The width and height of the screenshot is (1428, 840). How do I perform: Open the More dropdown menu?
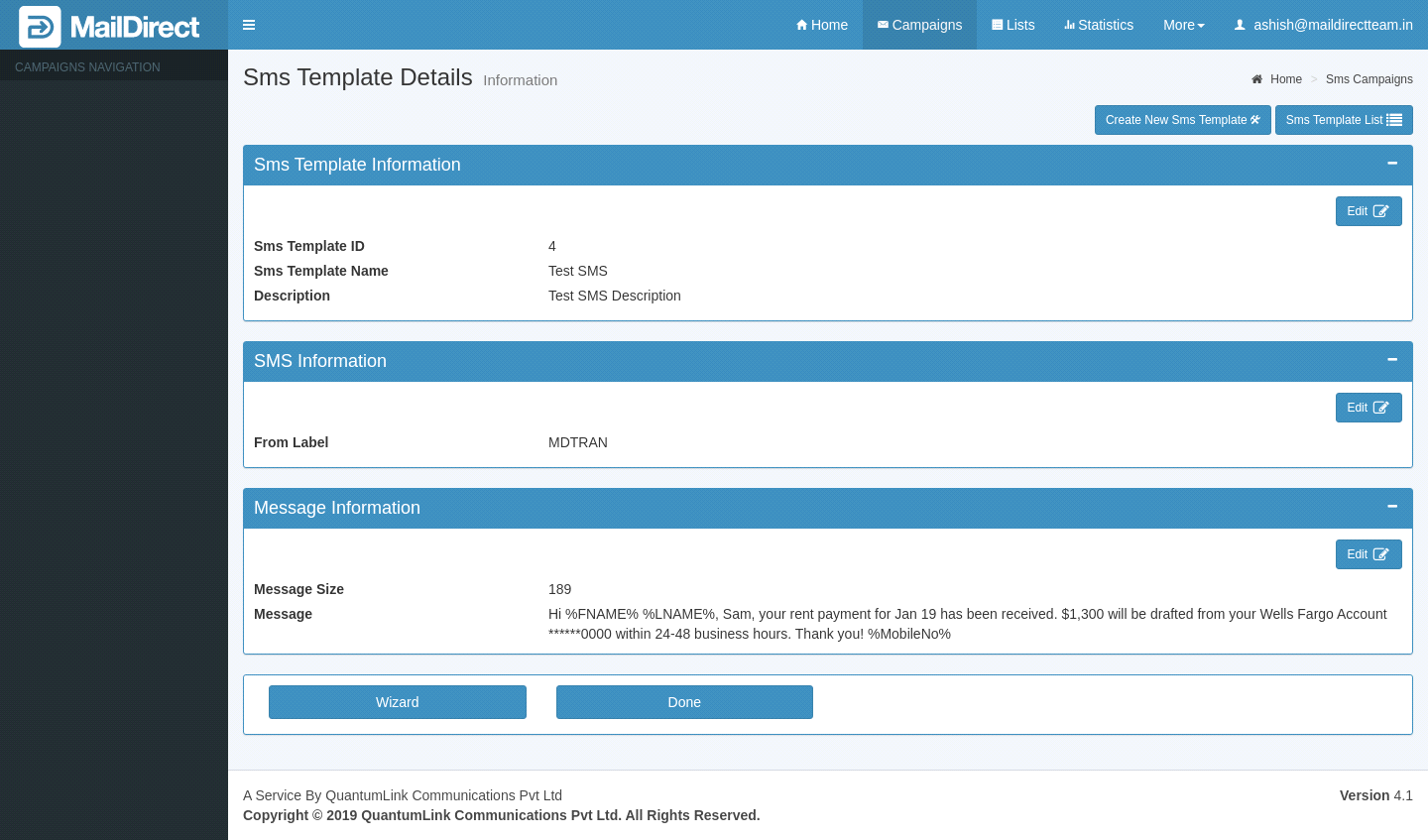coord(1183,25)
